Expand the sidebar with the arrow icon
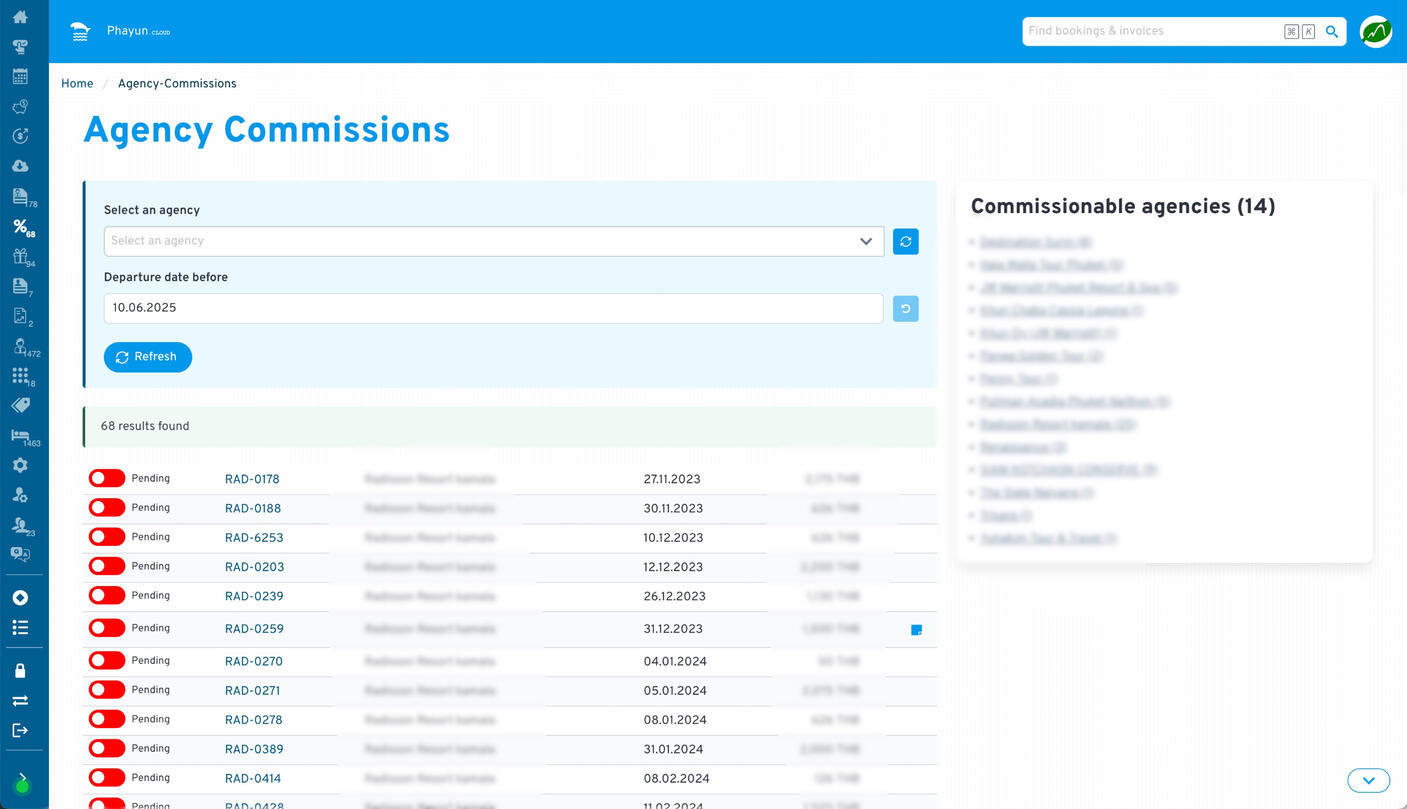 (22, 777)
